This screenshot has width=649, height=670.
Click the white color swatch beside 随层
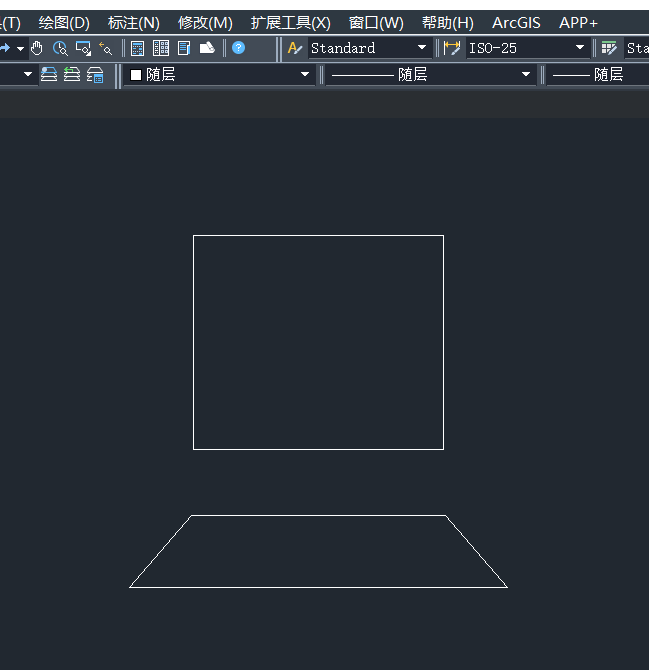tap(136, 75)
